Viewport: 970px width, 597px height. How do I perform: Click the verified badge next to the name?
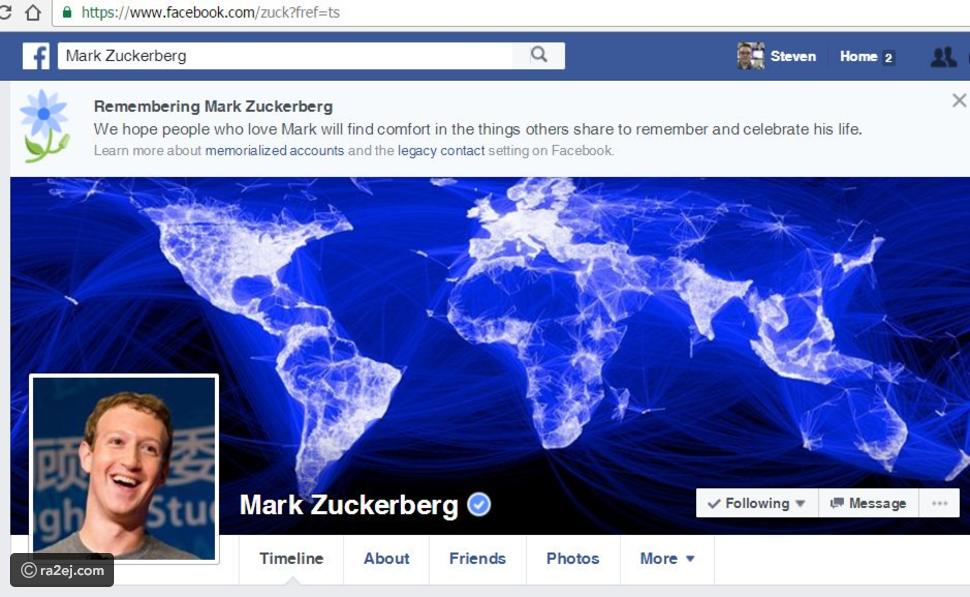479,505
